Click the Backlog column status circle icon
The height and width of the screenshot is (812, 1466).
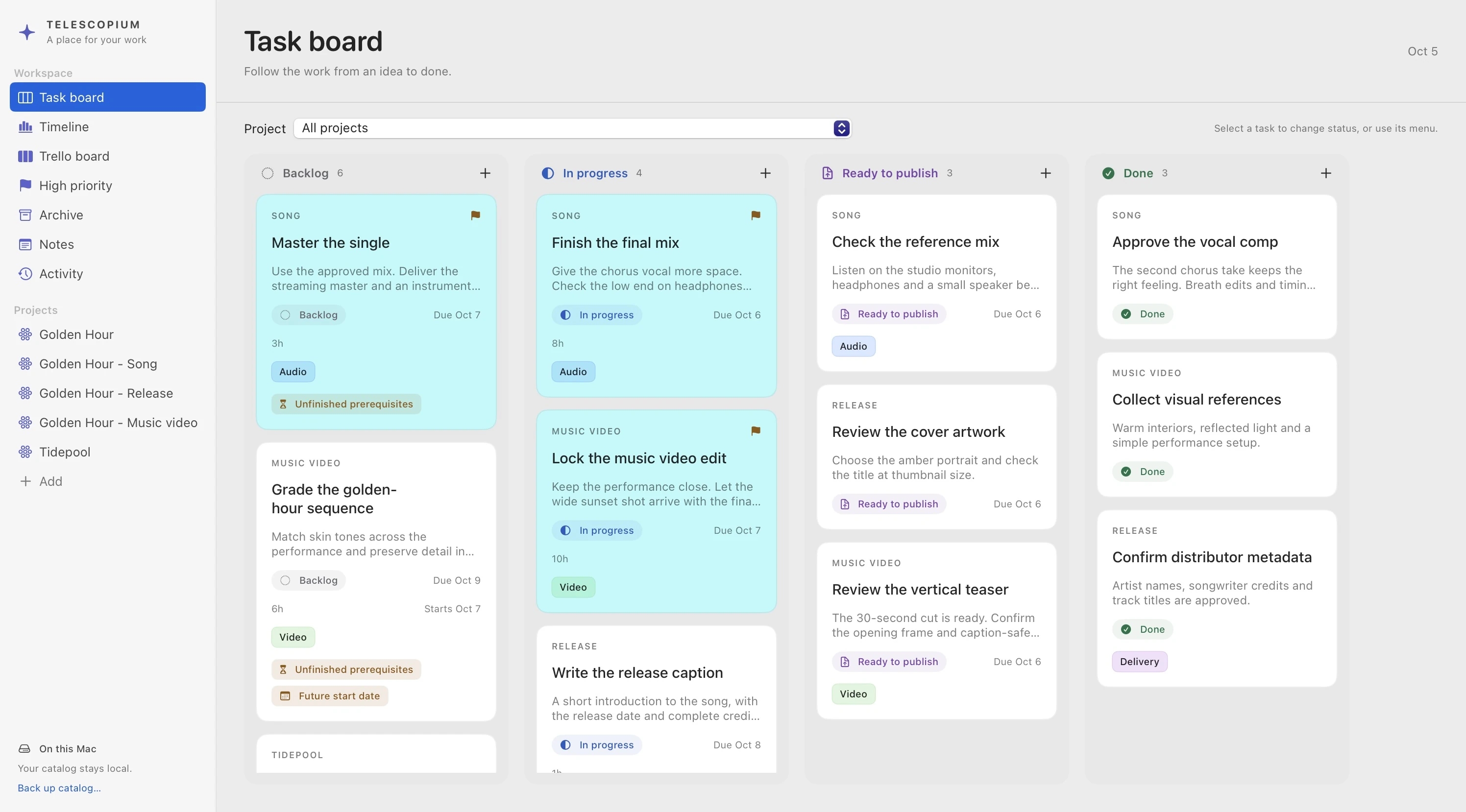(268, 173)
